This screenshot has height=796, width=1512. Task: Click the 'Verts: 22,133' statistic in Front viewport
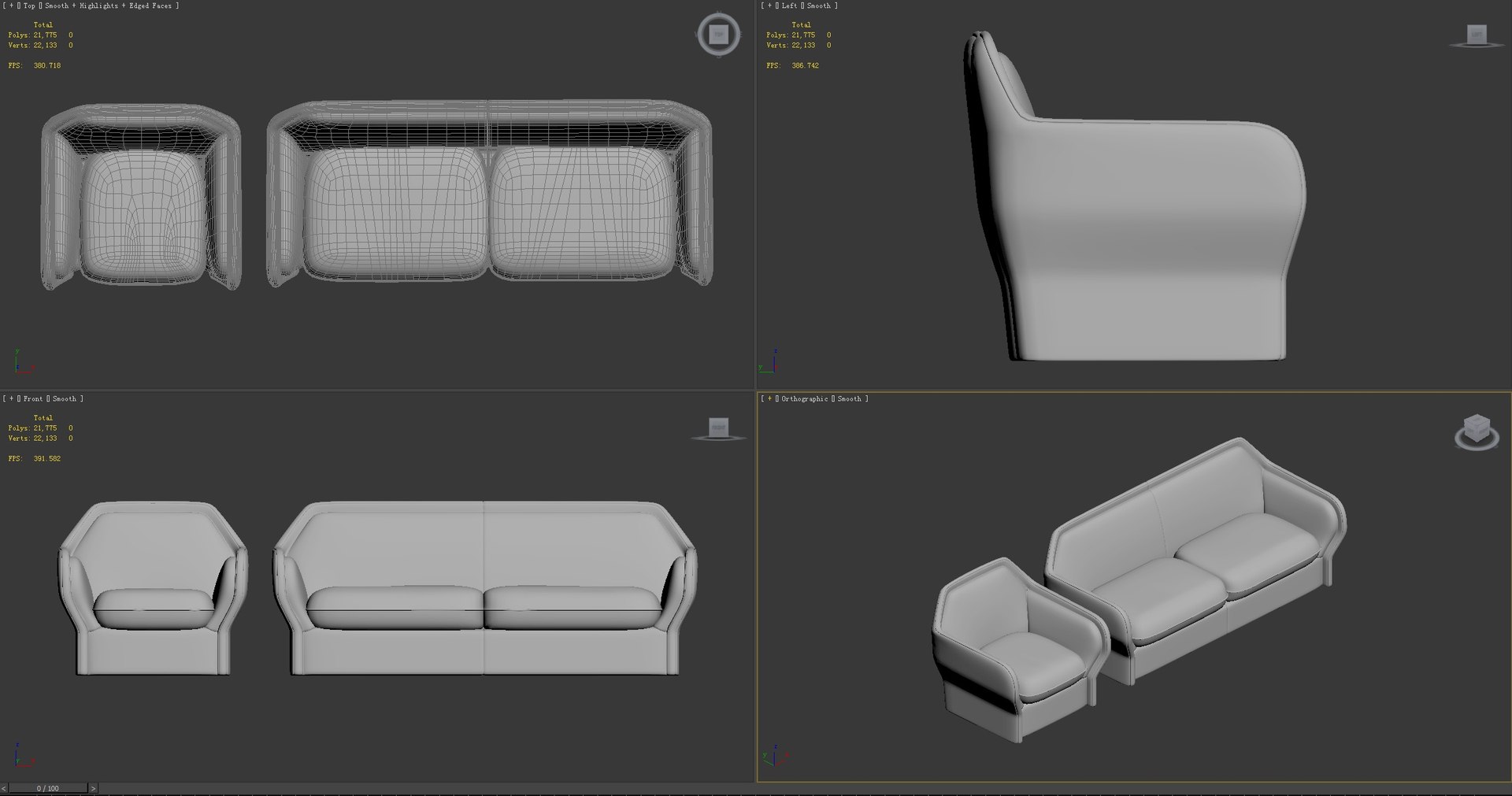33,438
